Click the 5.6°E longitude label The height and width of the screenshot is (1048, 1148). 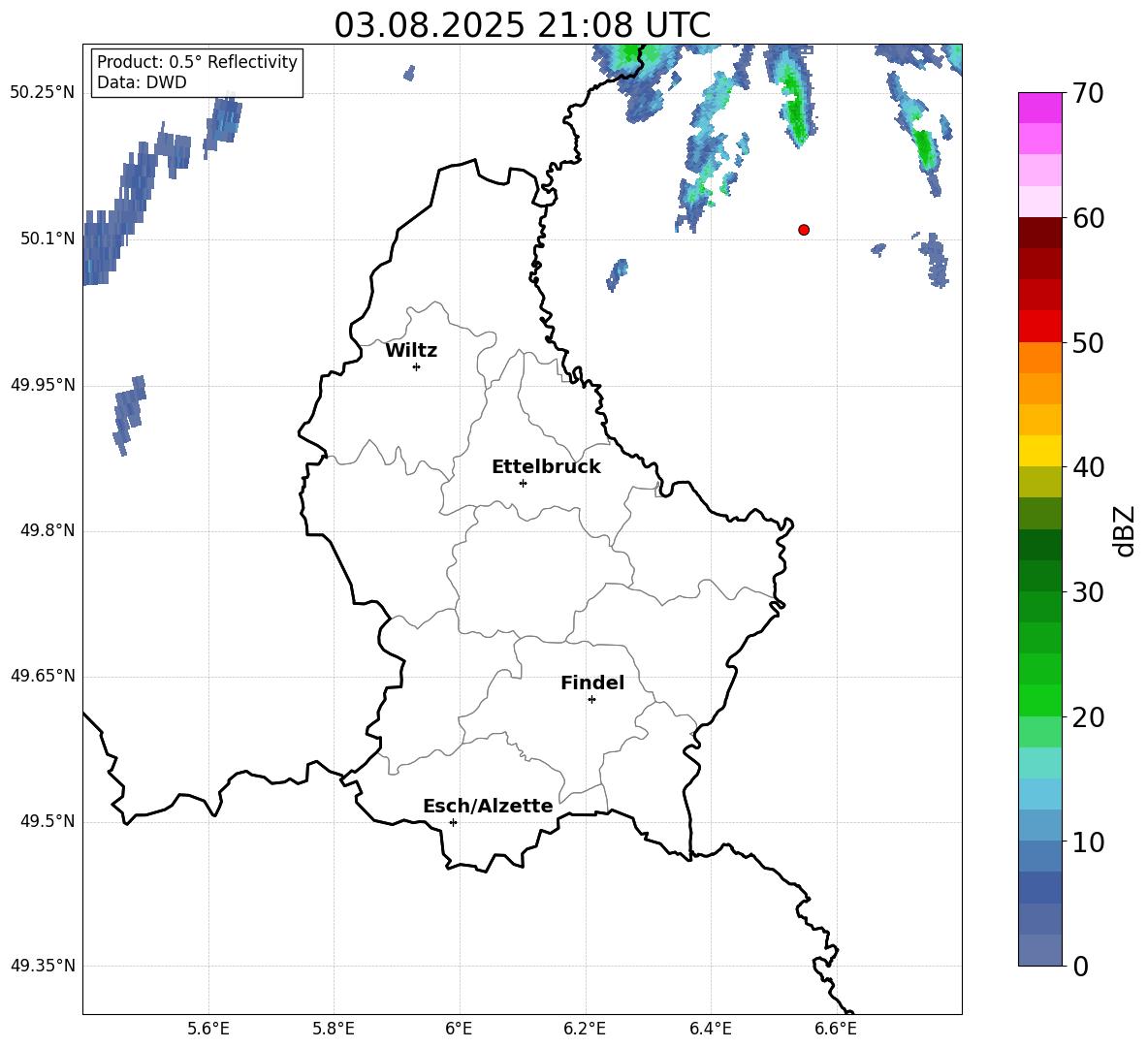208,1029
